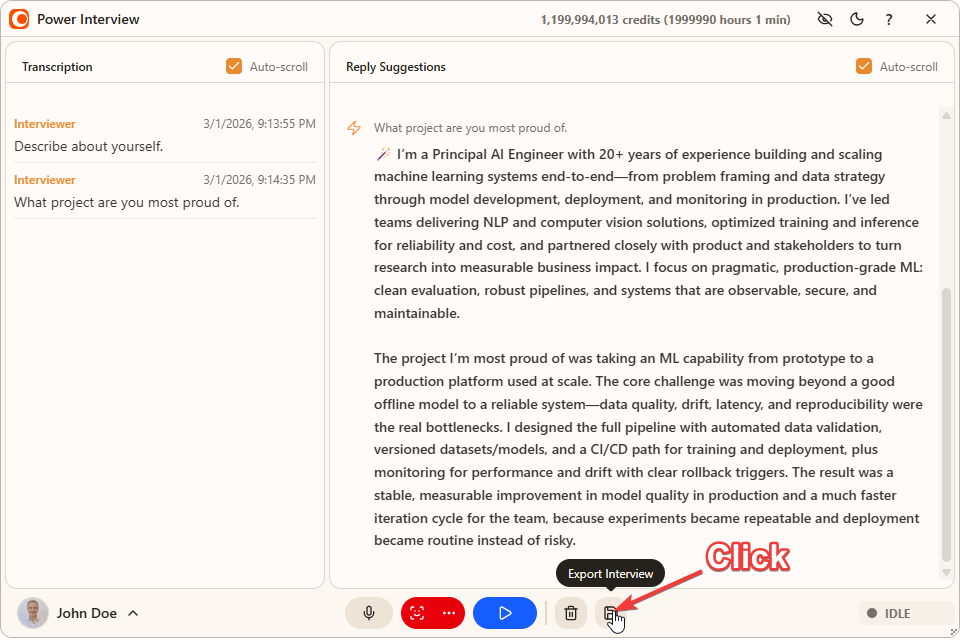960x640 pixels.
Task: Click timestamp 3/1/2026, 9:13:55 PM
Action: coord(260,124)
